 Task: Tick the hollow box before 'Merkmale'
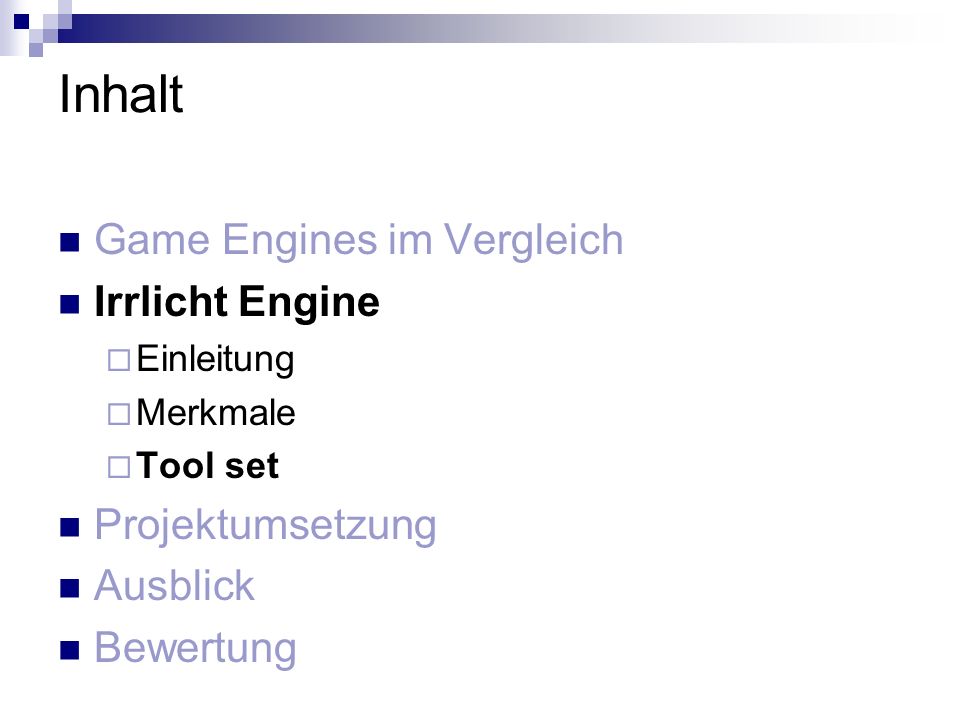point(119,414)
